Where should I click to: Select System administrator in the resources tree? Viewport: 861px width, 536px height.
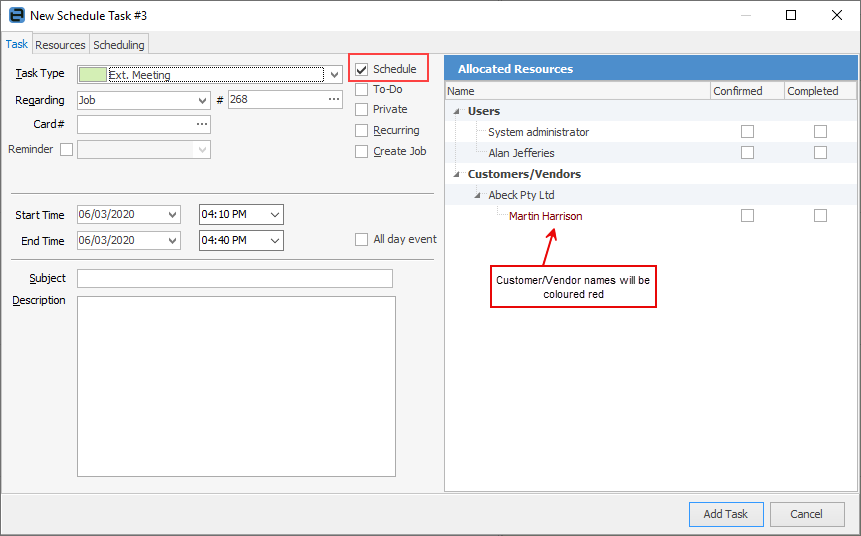point(538,132)
